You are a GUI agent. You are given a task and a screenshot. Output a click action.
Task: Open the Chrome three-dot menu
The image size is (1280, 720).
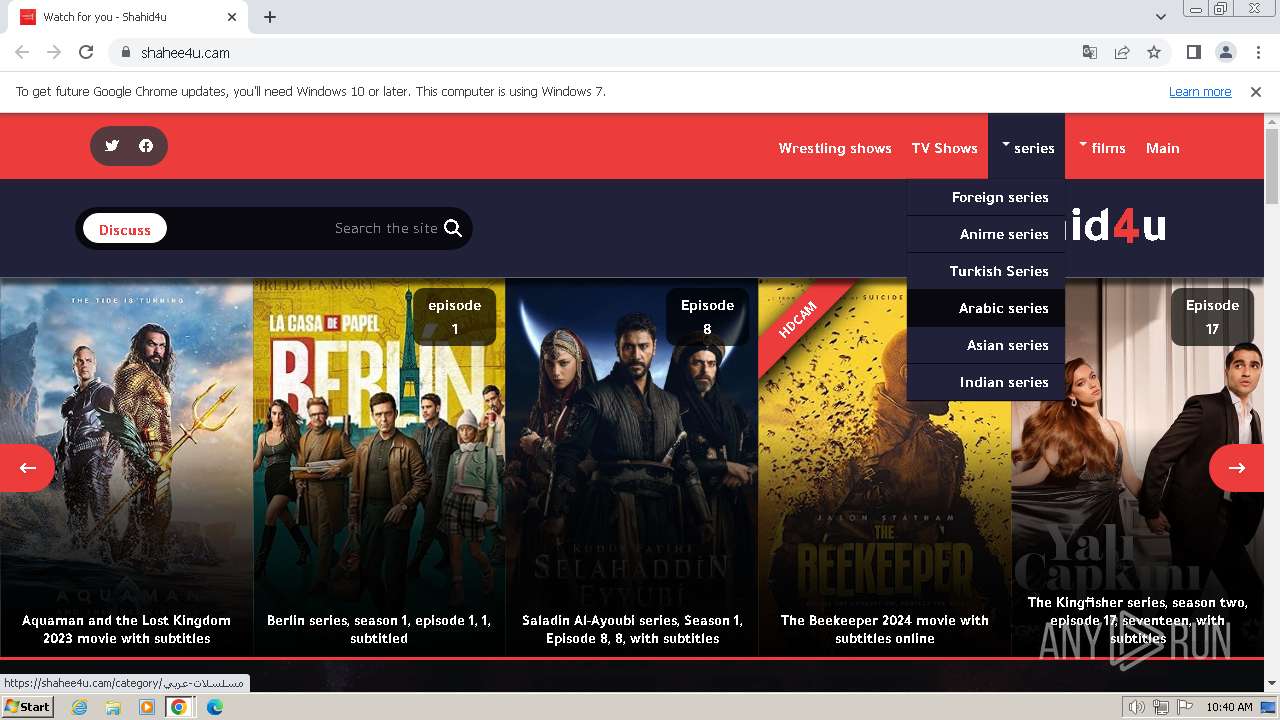tap(1258, 52)
